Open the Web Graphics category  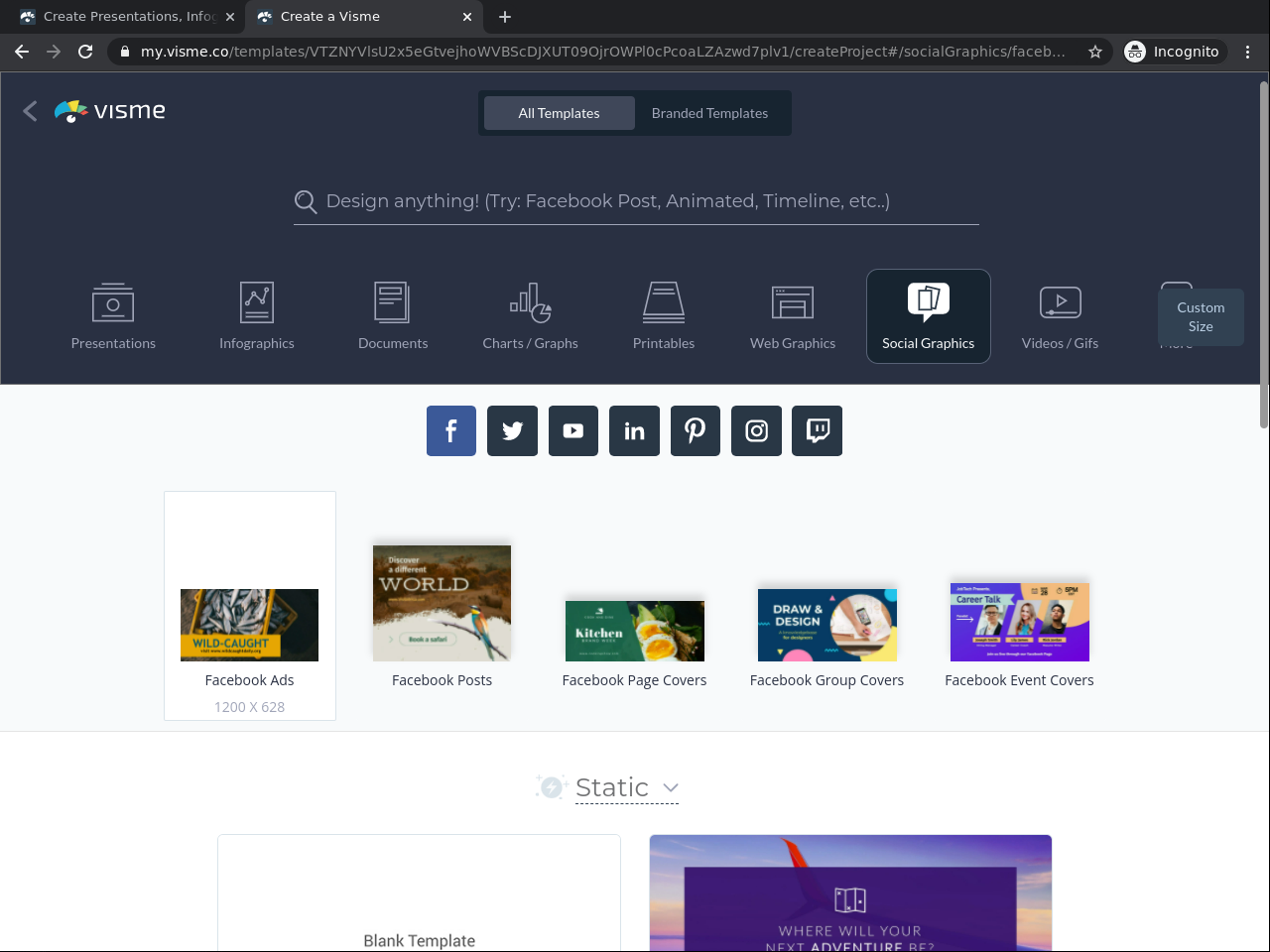(793, 316)
